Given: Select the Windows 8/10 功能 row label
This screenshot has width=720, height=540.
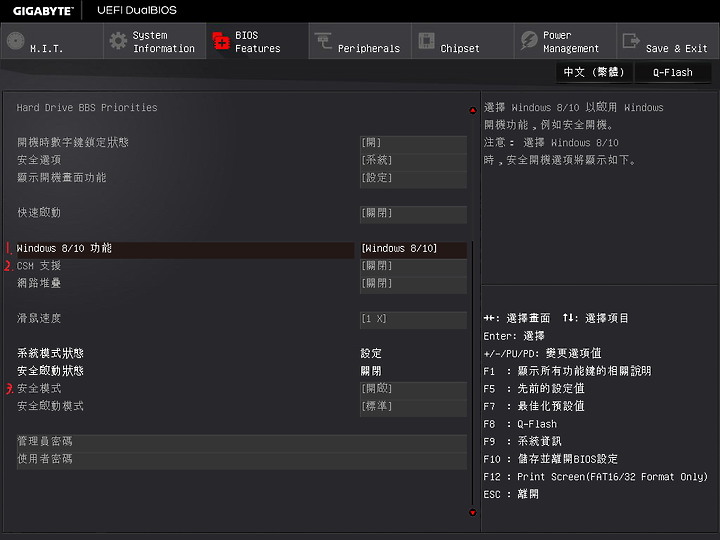Looking at the screenshot, I should pyautogui.click(x=64, y=248).
